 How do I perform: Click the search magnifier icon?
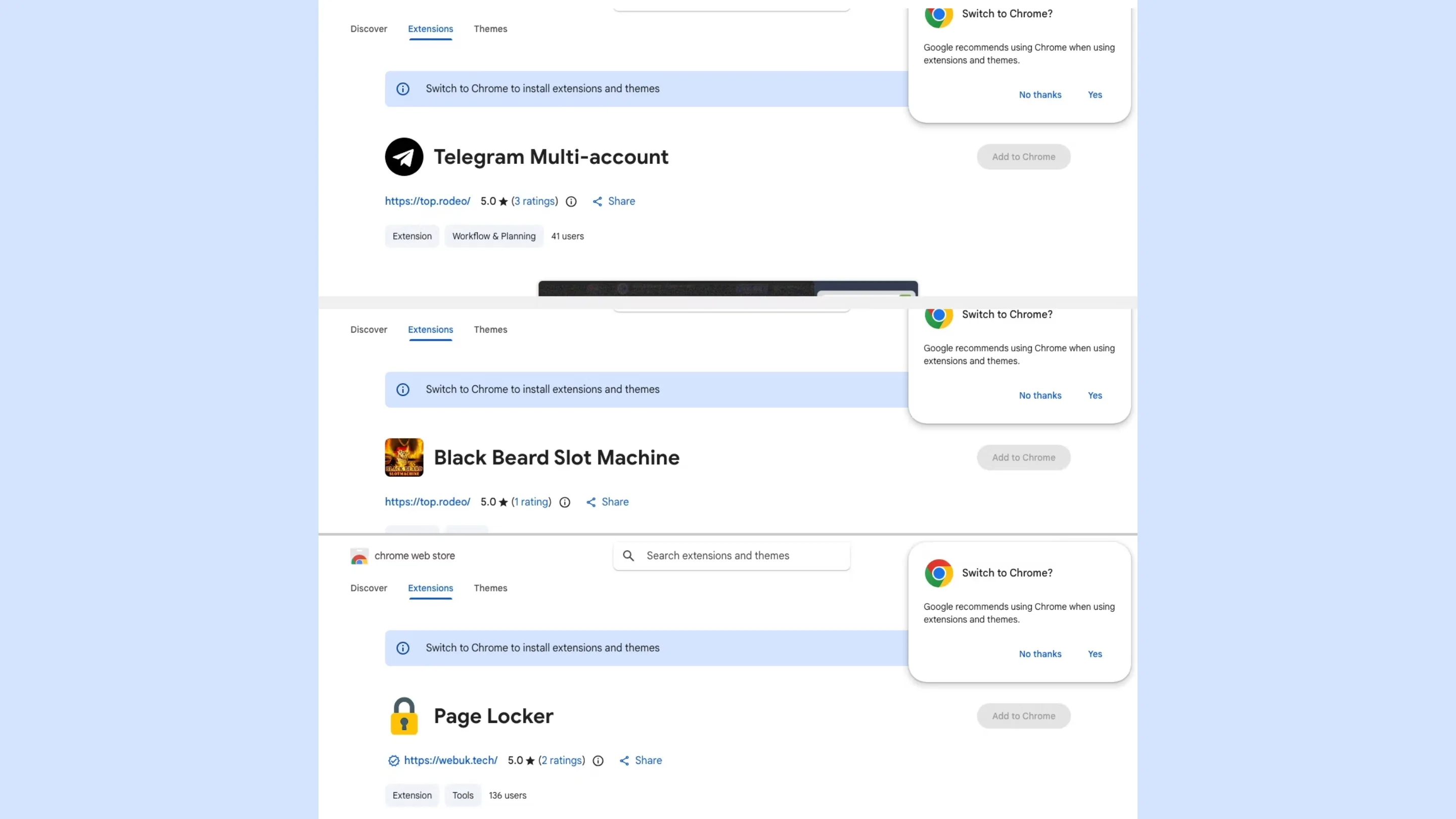point(628,556)
